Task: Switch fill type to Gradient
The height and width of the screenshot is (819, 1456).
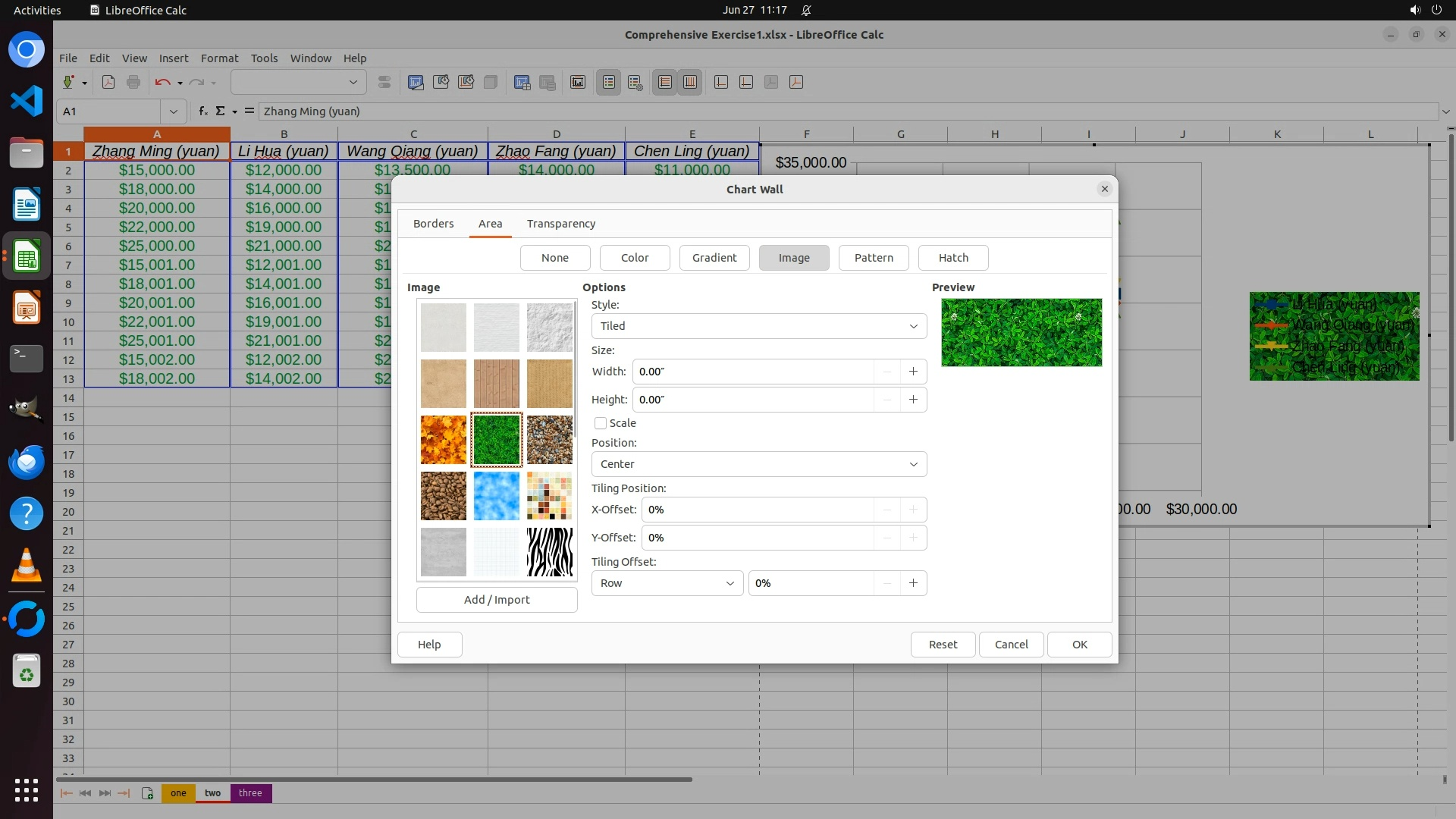Action: coord(714,258)
